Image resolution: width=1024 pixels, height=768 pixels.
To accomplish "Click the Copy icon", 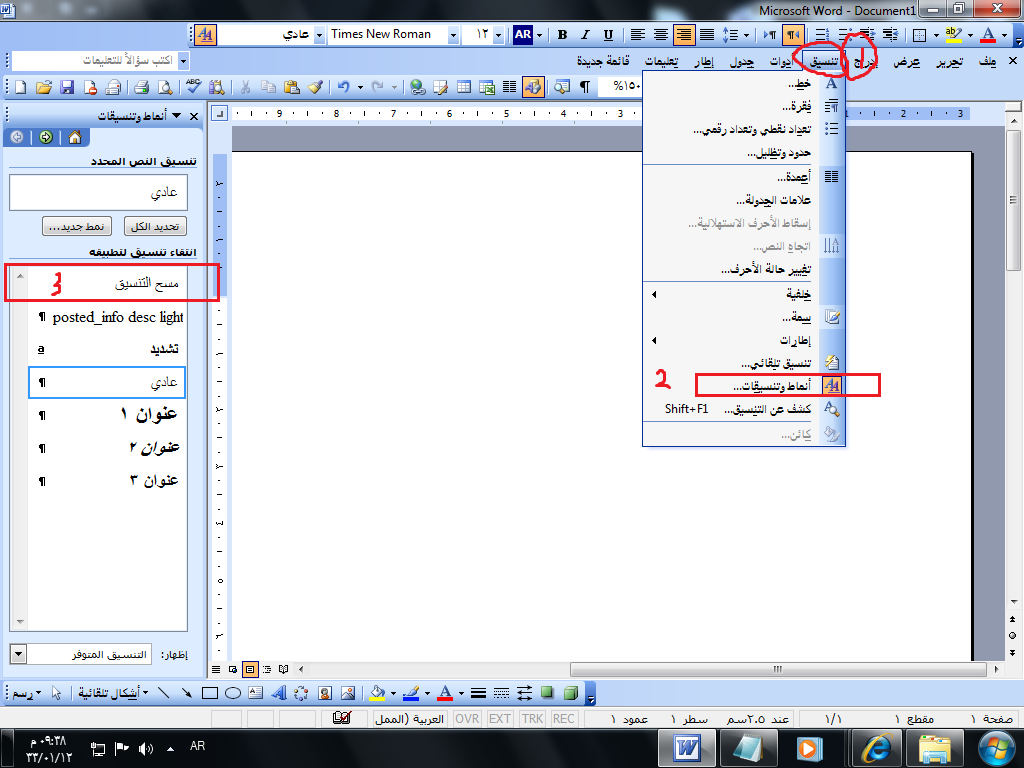I will tap(268, 87).
